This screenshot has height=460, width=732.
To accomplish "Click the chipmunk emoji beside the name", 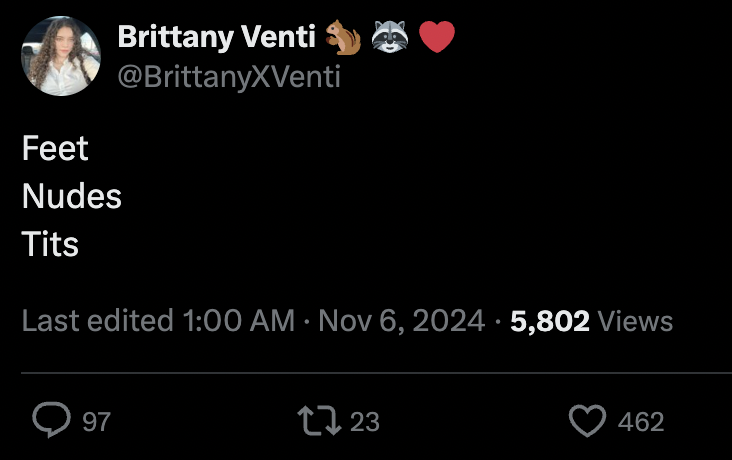I will coord(343,37).
